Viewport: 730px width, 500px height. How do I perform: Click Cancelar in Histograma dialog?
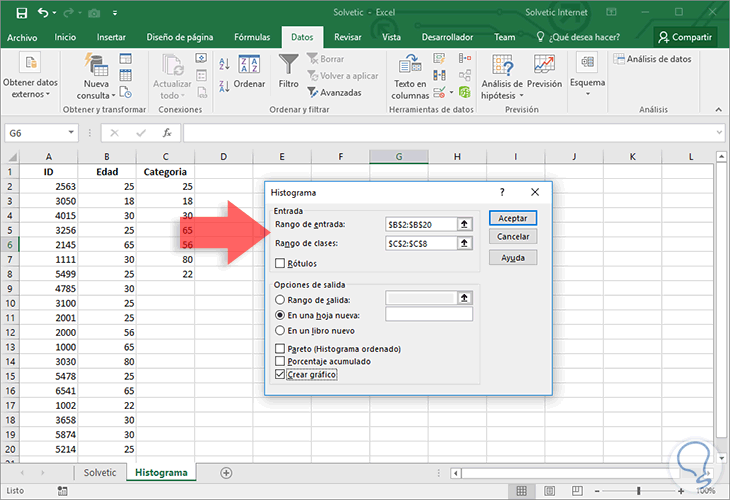(x=512, y=237)
